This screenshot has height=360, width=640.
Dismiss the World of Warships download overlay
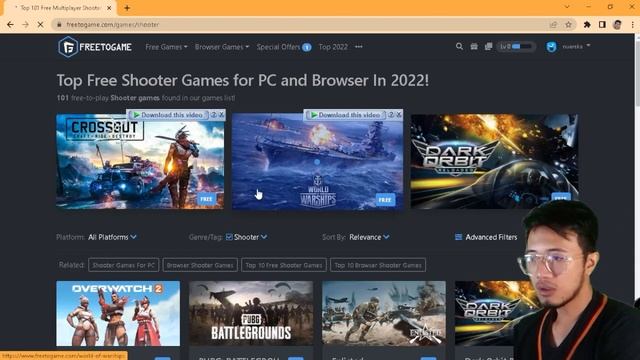[399, 115]
